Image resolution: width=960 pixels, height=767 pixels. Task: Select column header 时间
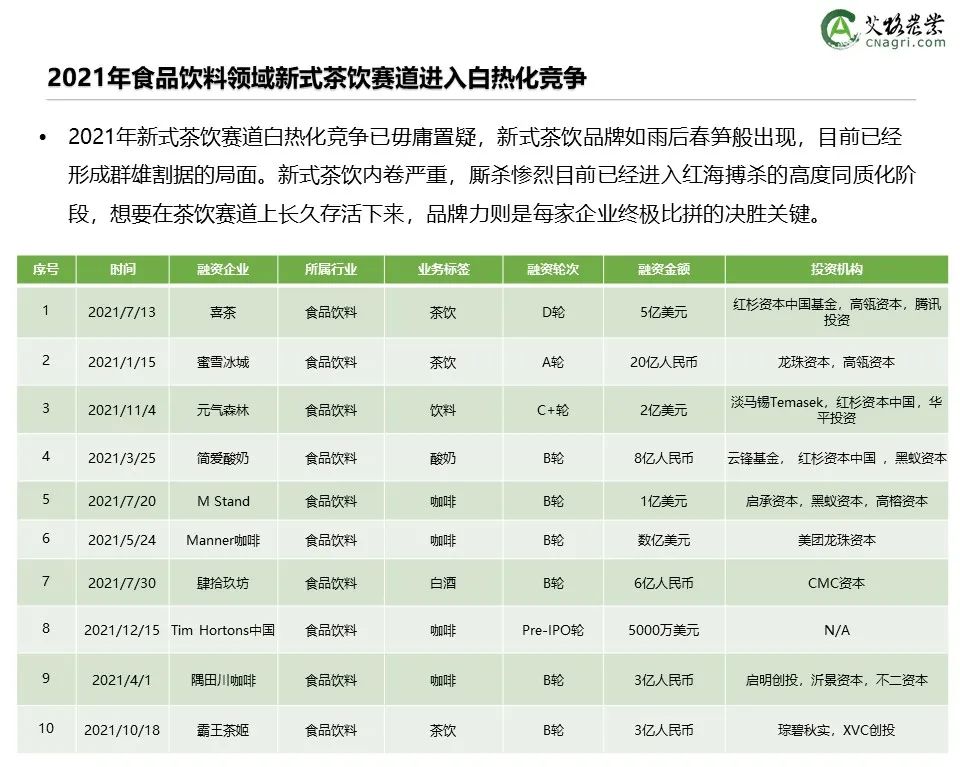click(122, 269)
